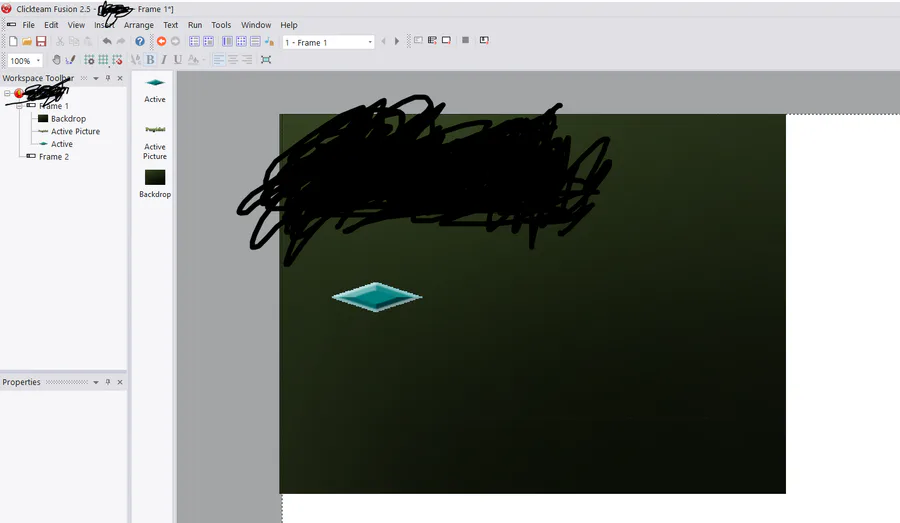Click the Run Application icon
900x523 pixels.
(432, 40)
